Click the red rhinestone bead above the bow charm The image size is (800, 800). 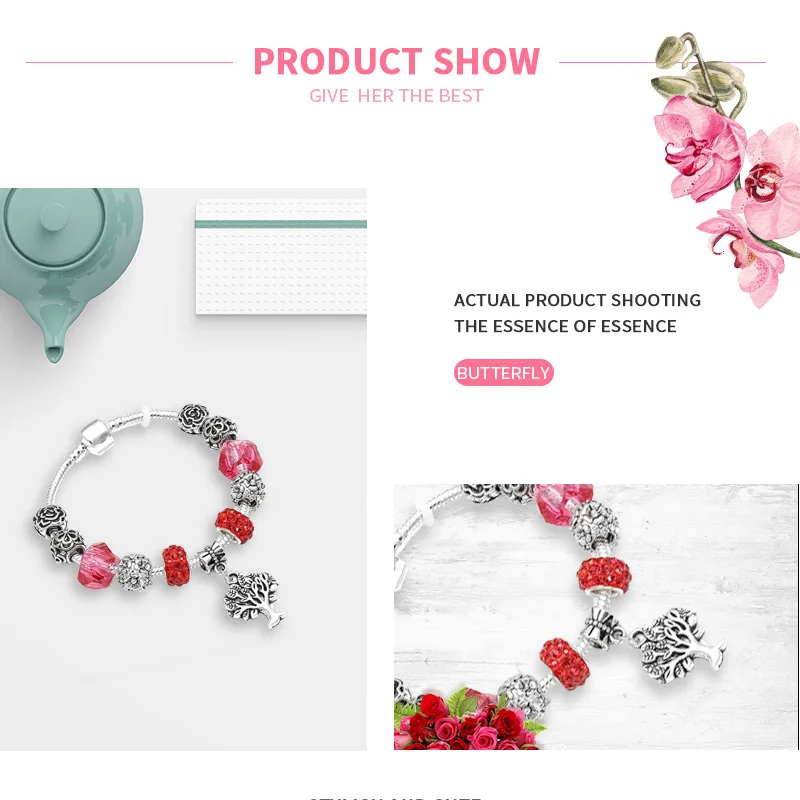coord(234,526)
